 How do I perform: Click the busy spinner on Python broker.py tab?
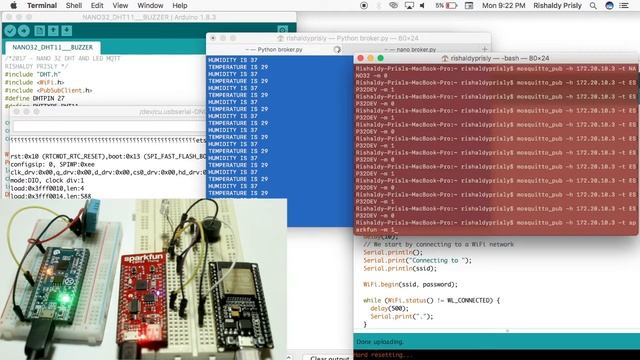[x=337, y=50]
